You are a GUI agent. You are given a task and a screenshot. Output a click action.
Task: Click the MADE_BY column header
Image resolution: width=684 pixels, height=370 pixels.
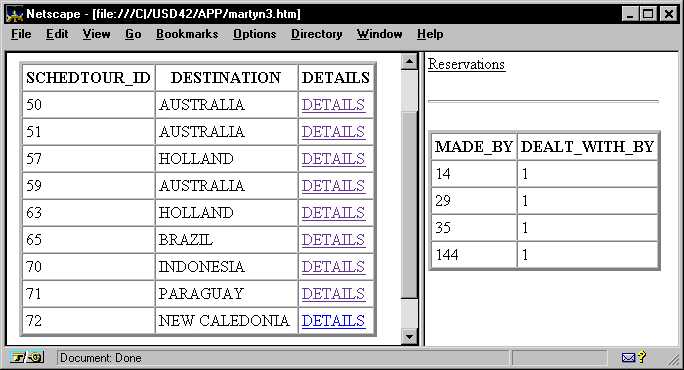click(x=474, y=147)
